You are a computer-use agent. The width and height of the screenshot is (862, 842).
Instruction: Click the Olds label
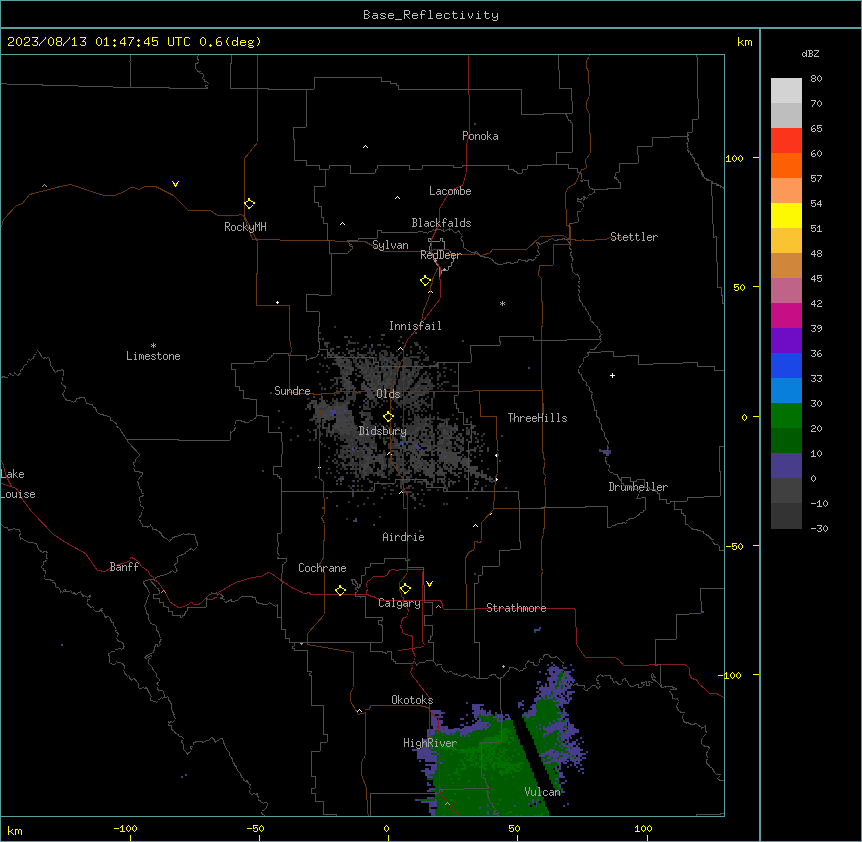[388, 394]
